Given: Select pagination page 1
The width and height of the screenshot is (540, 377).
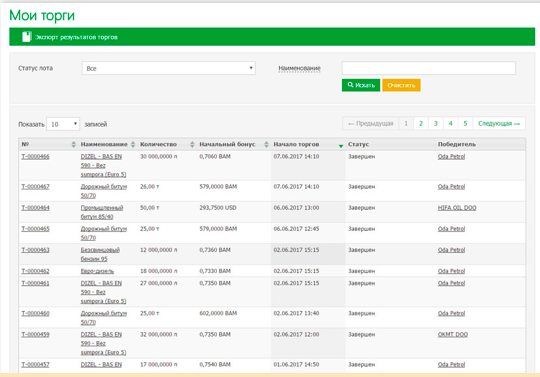Looking at the screenshot, I should coord(406,123).
